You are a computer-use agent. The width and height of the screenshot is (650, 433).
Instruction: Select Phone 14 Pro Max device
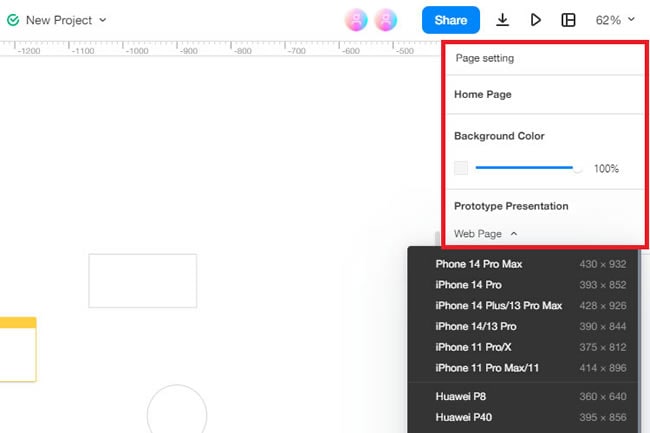coord(523,264)
